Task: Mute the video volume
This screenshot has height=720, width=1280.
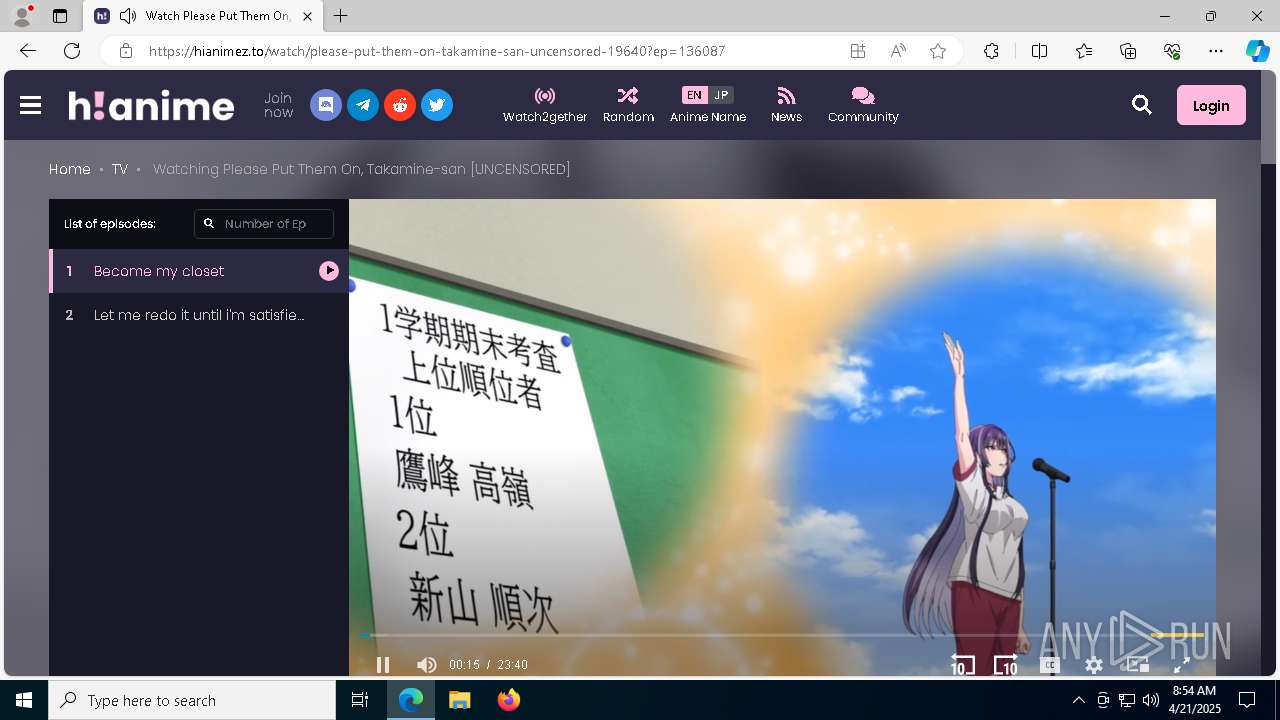Action: click(427, 665)
